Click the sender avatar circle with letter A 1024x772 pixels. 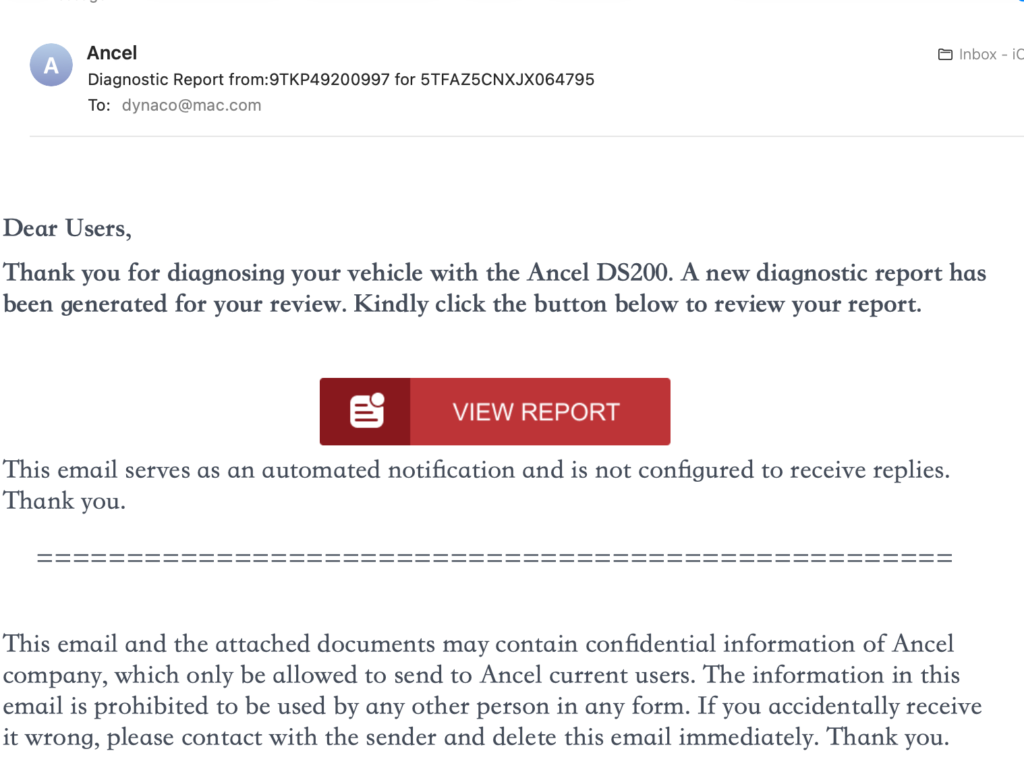(51, 66)
